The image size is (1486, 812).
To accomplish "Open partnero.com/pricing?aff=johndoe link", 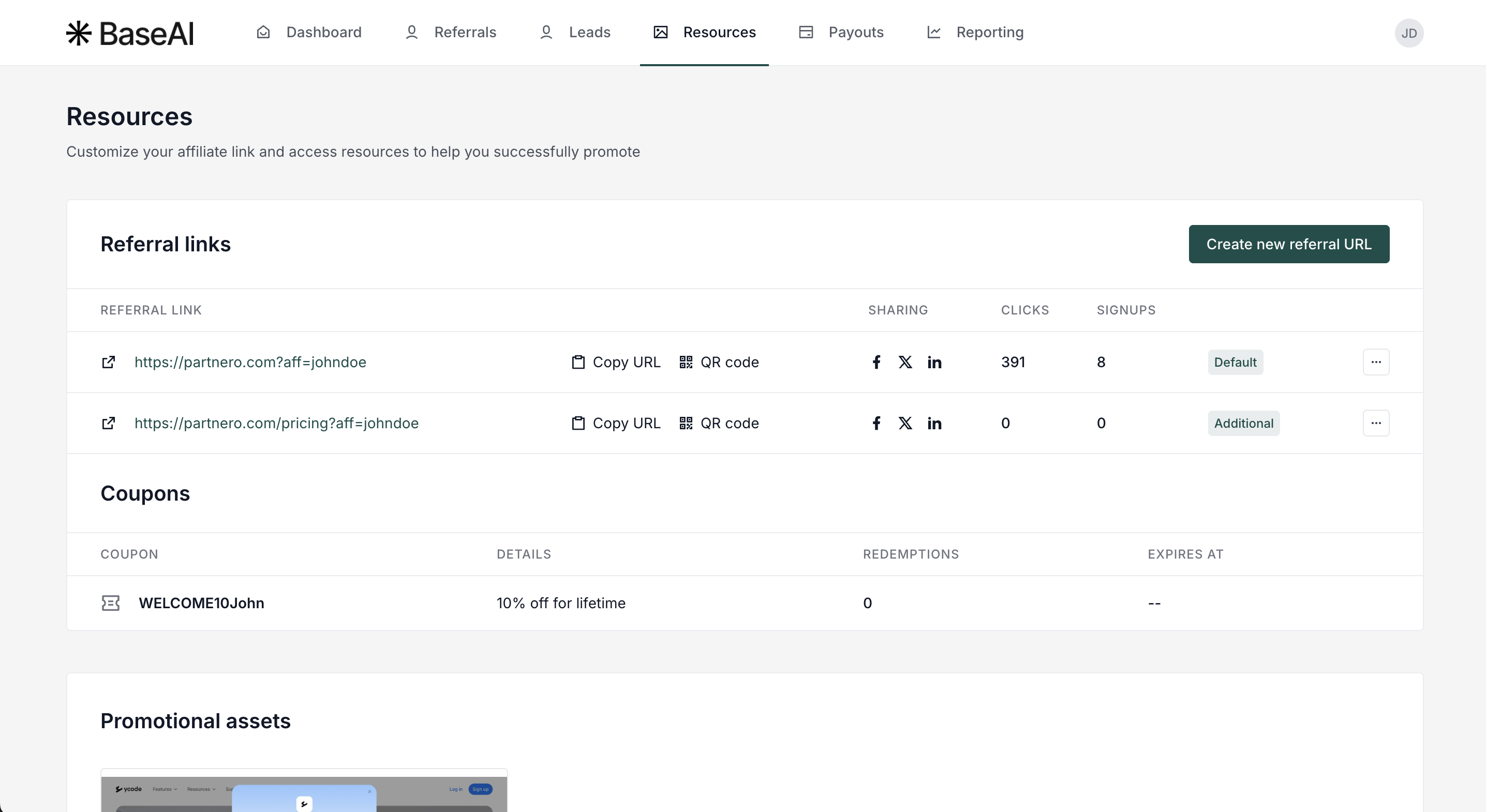I will coord(276,423).
